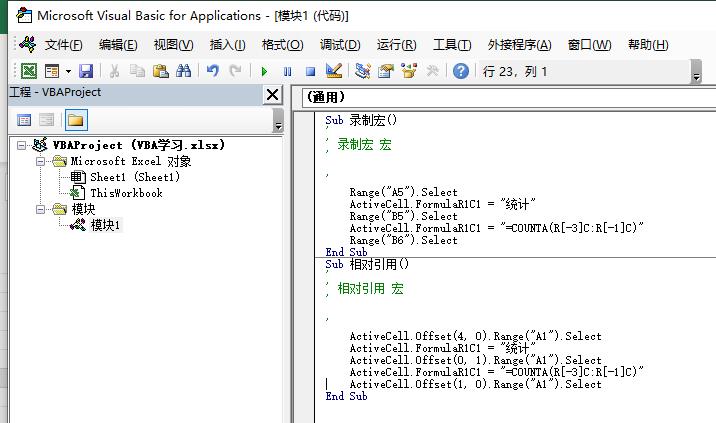The width and height of the screenshot is (716, 423).
Task: Open 编辑(E) menu
Action: click(118, 45)
